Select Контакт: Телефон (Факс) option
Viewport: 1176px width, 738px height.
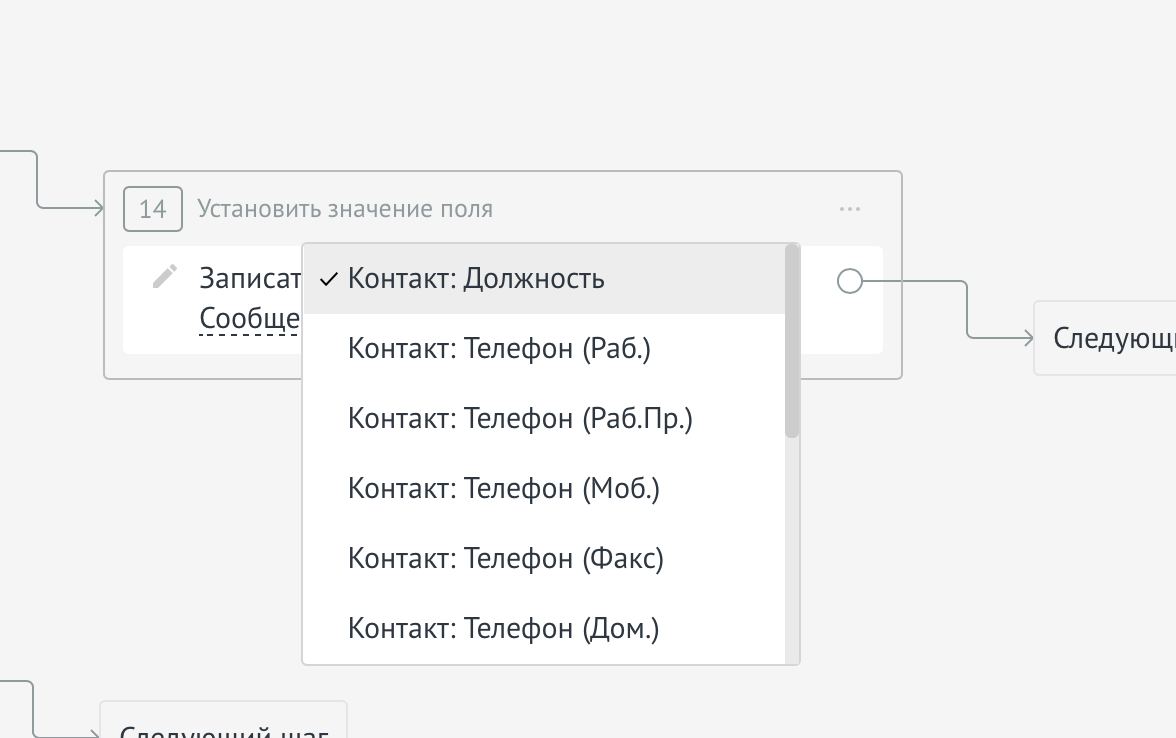(505, 559)
